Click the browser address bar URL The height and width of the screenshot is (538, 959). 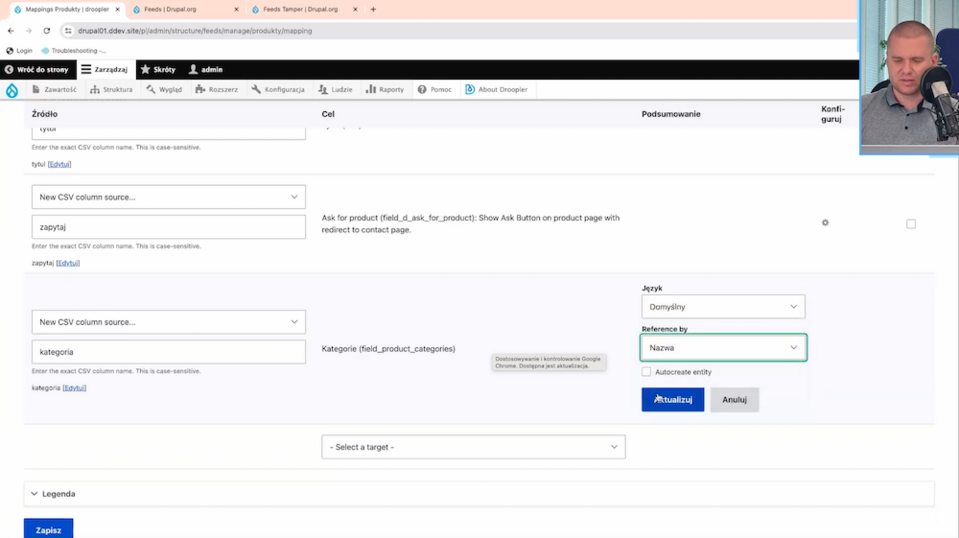pyautogui.click(x=194, y=31)
